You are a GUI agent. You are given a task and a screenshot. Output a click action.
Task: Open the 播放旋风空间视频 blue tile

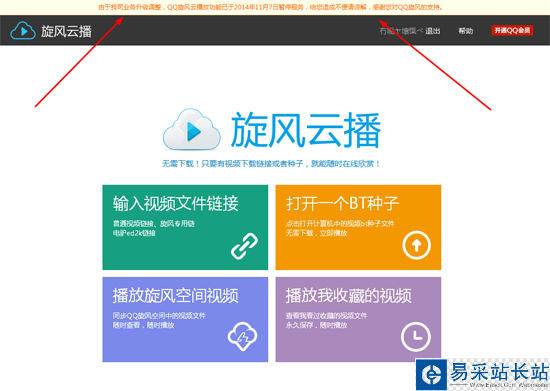click(185, 319)
